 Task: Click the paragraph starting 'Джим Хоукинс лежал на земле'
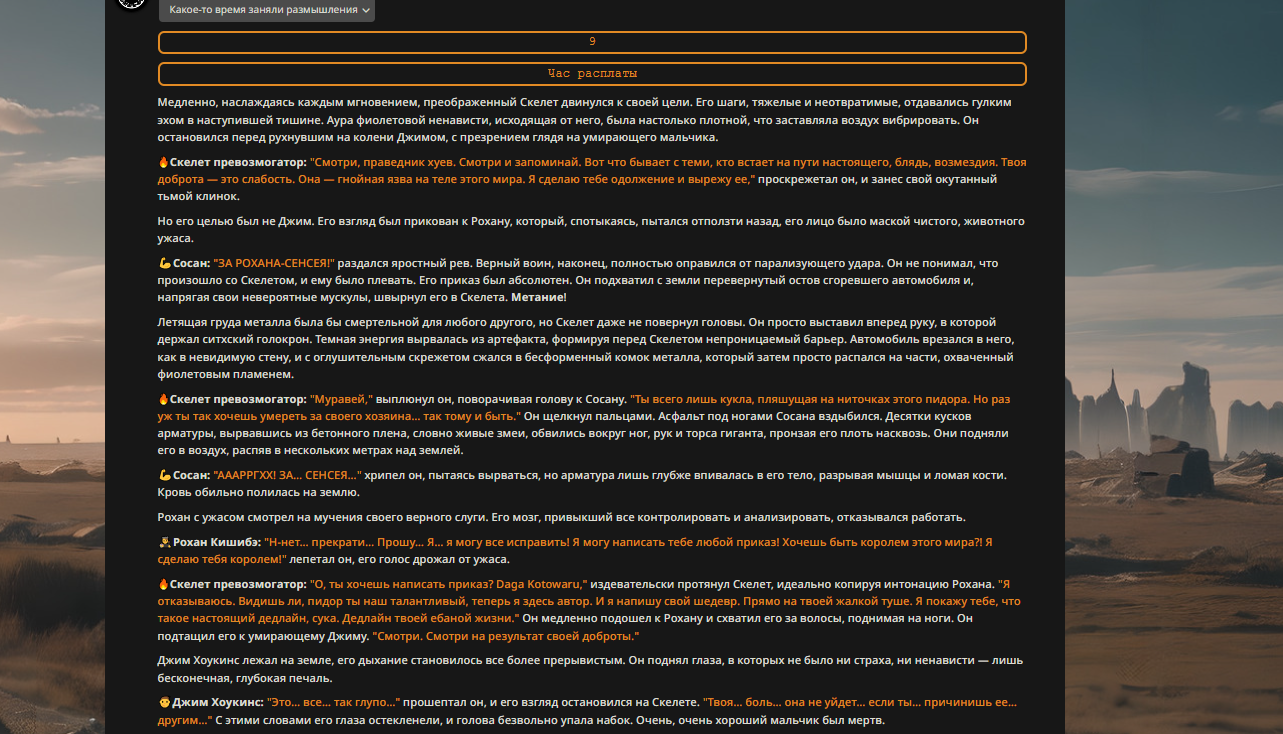[x=590, y=669]
